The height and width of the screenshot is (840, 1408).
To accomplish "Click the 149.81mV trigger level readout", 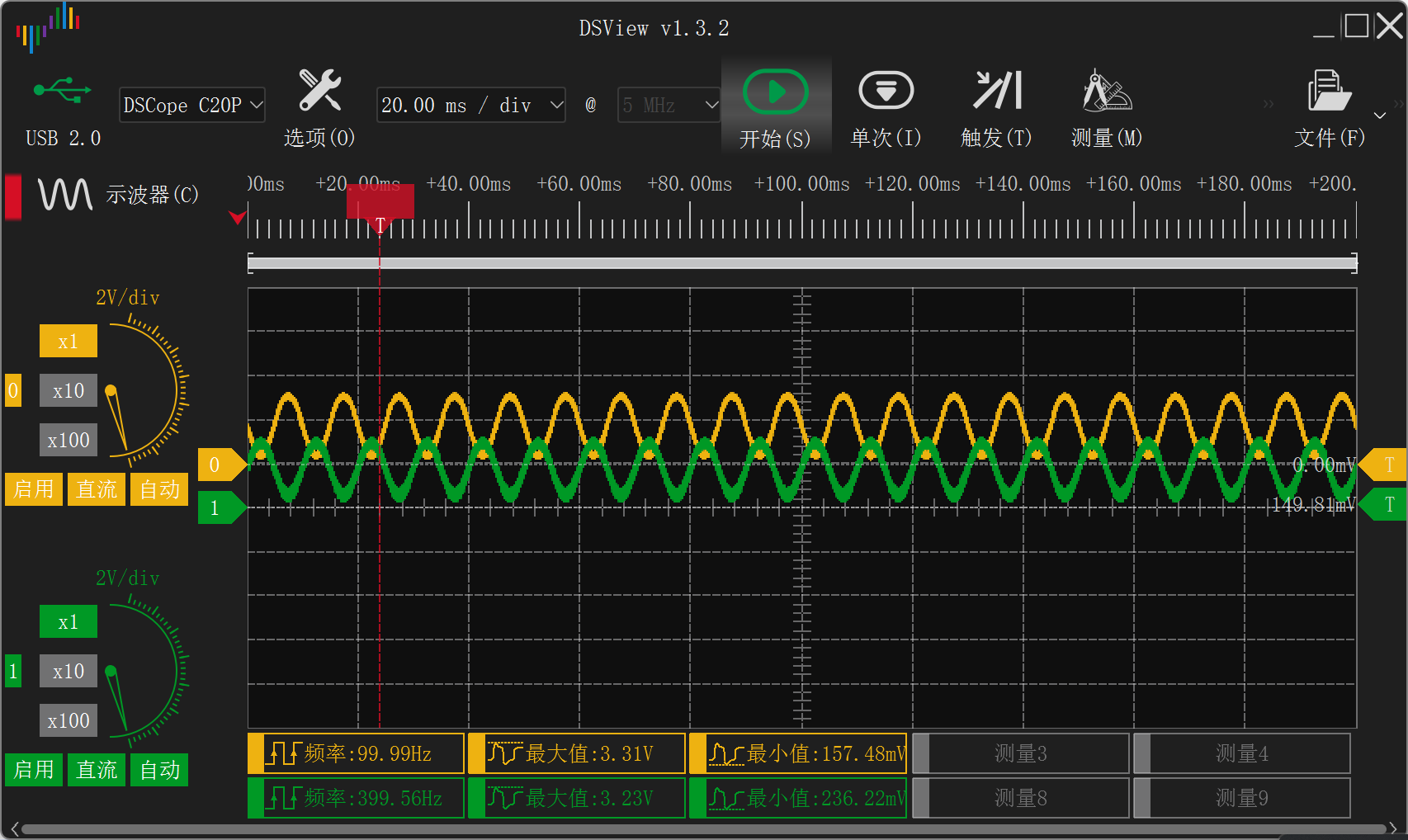I will click(x=1312, y=504).
